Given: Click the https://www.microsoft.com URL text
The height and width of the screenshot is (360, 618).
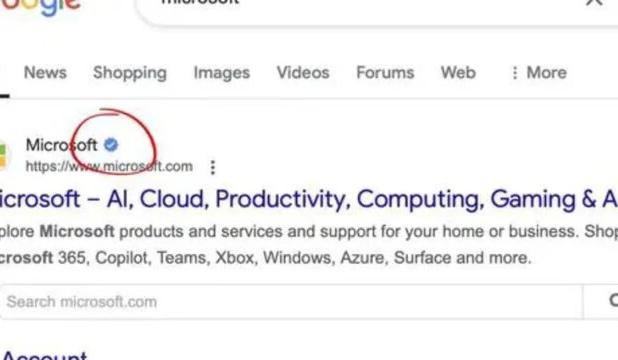Looking at the screenshot, I should pos(109,166).
